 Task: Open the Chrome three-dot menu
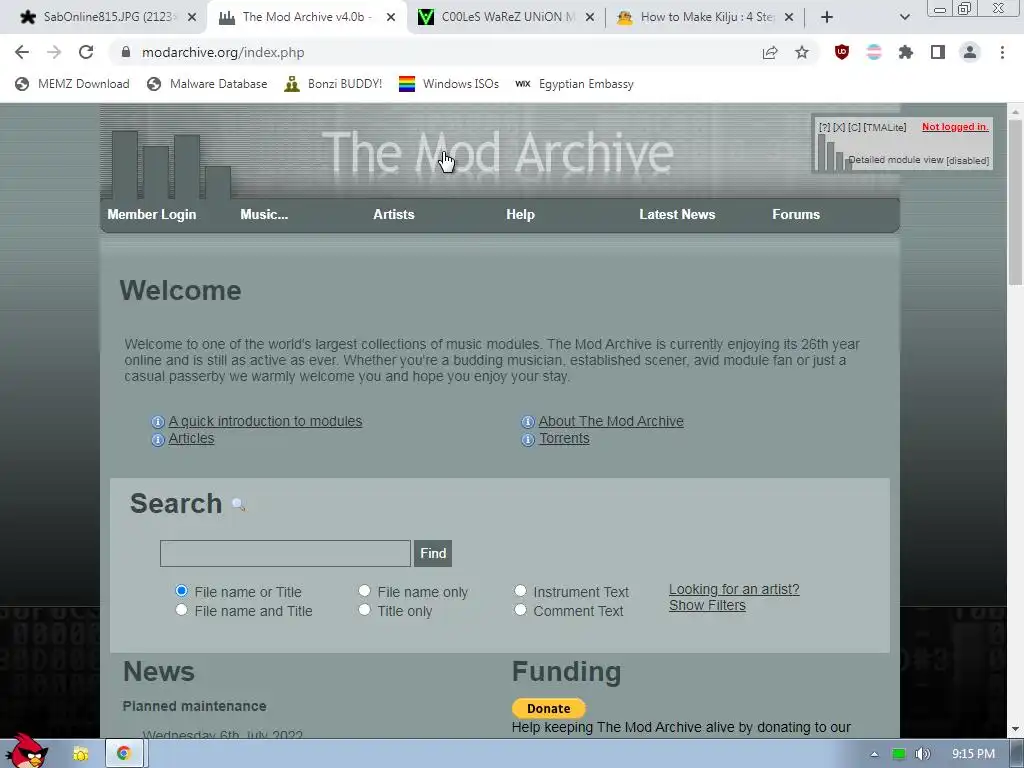pyautogui.click(x=1002, y=52)
